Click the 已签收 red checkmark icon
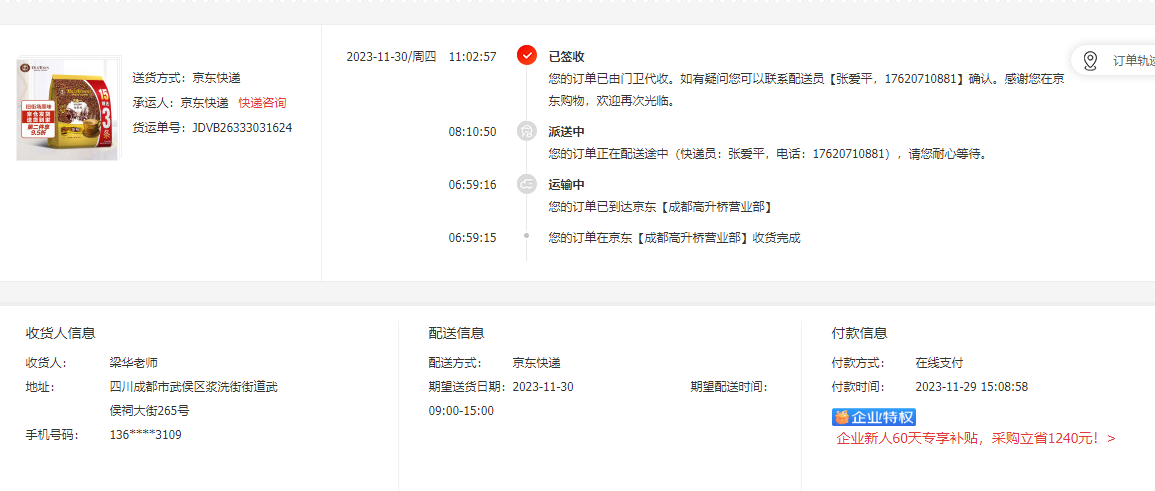This screenshot has height=491, width=1155. pos(527,55)
